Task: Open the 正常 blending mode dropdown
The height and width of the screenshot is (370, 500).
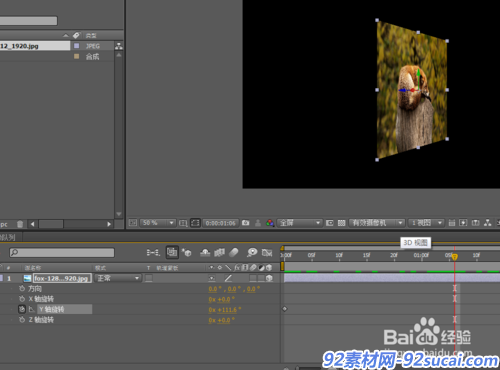Action: point(118,278)
